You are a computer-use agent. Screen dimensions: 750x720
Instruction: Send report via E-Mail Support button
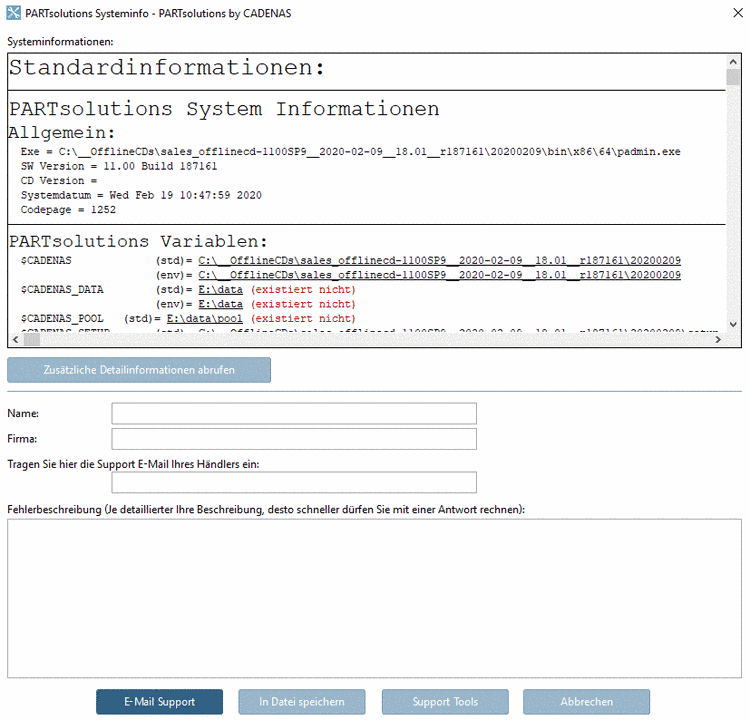[159, 701]
